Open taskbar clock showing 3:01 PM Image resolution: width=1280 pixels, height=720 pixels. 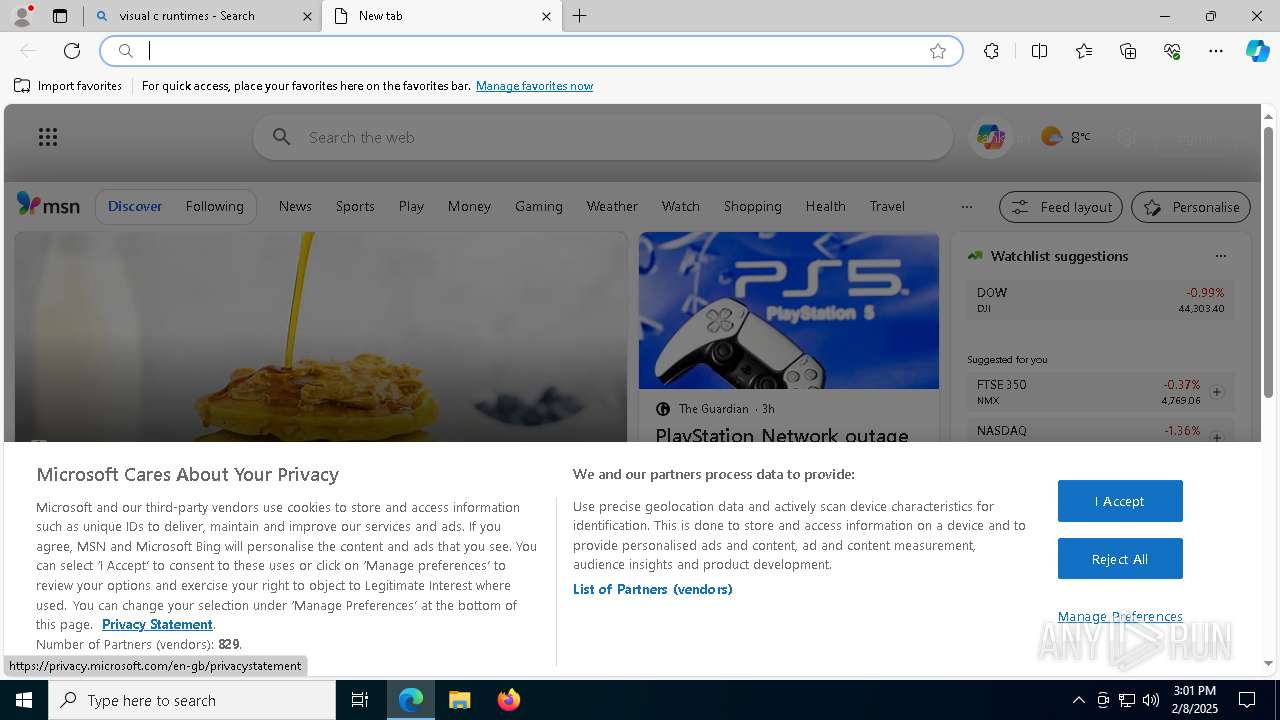click(1195, 700)
